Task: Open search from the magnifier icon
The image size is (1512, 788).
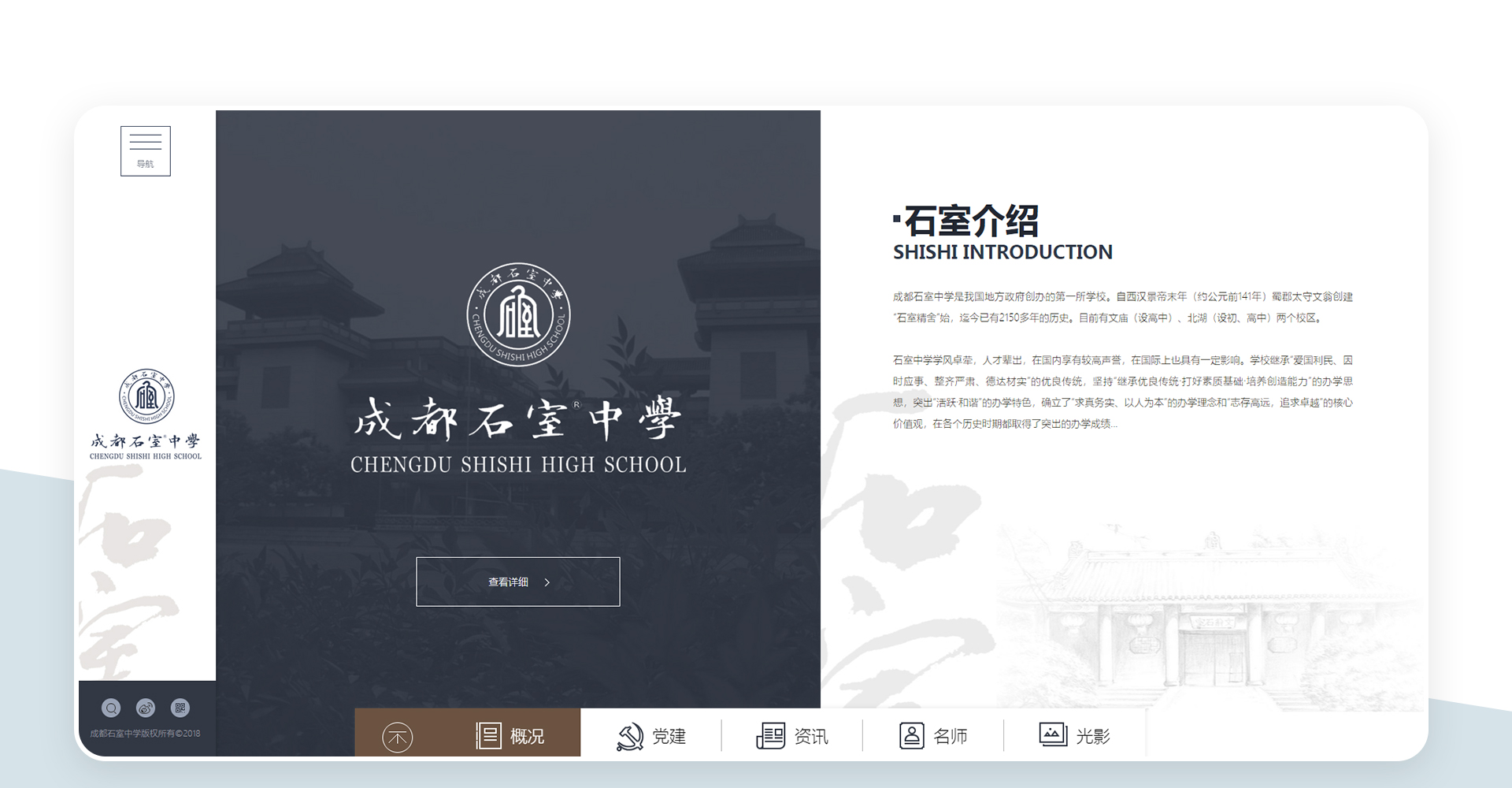Action: [111, 708]
